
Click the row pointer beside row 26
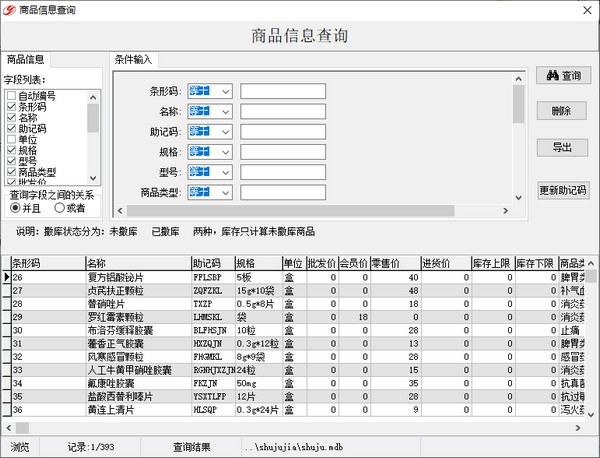tap(5, 277)
